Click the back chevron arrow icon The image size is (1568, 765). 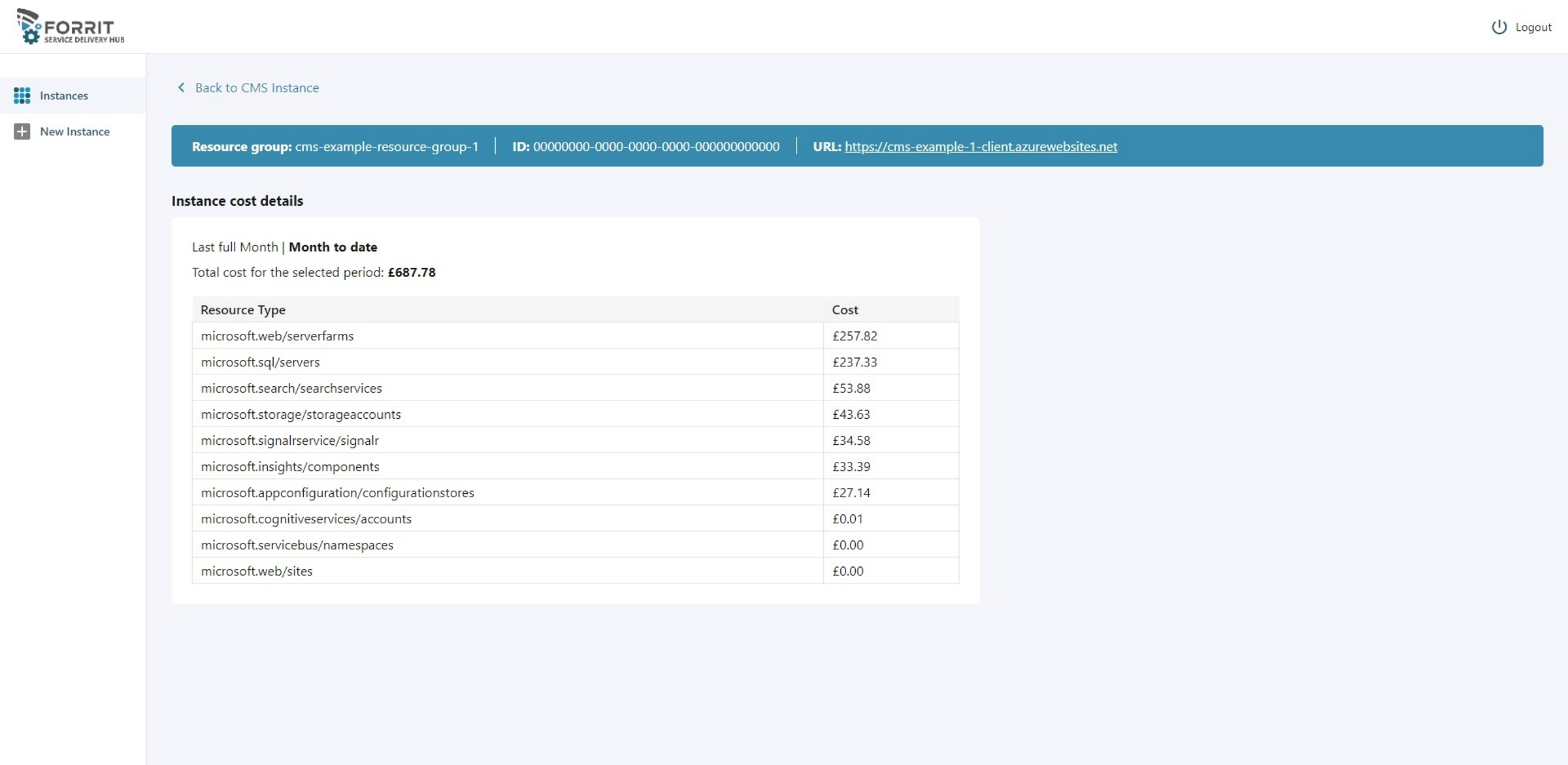coord(181,88)
